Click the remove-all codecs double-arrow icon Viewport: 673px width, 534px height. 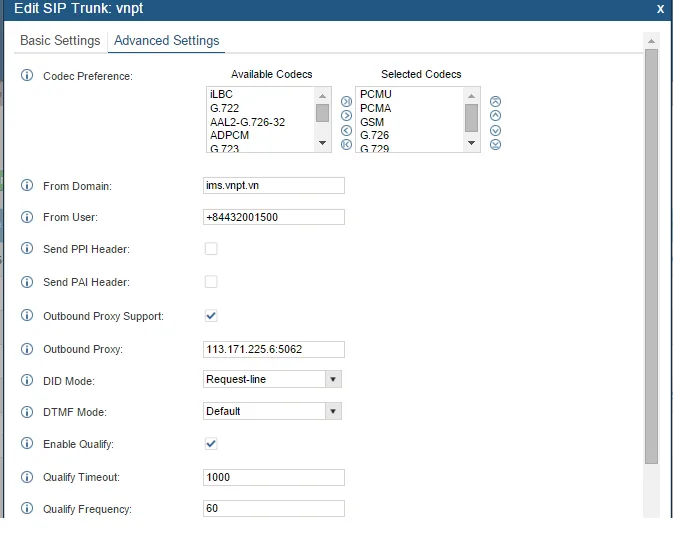[346, 144]
